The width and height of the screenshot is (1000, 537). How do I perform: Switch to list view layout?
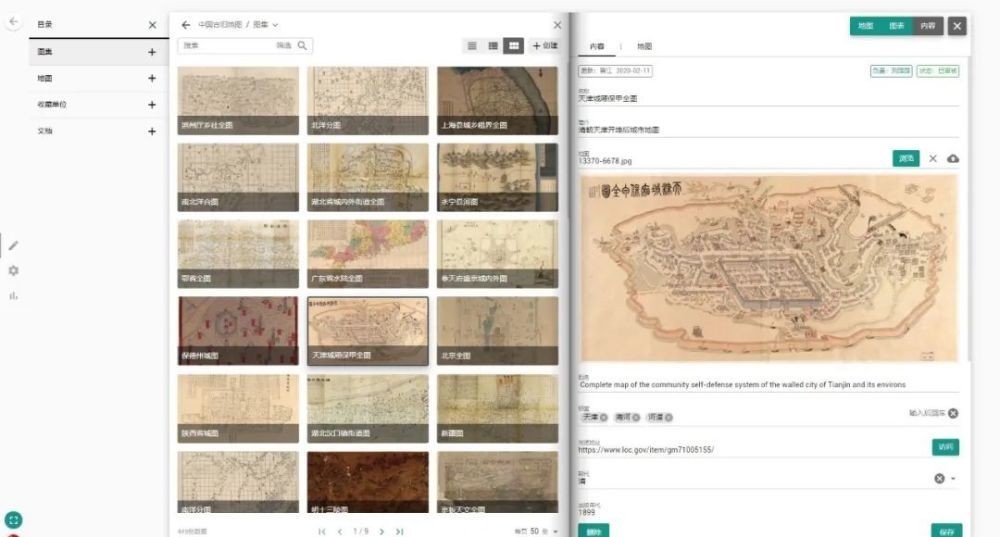tap(472, 46)
